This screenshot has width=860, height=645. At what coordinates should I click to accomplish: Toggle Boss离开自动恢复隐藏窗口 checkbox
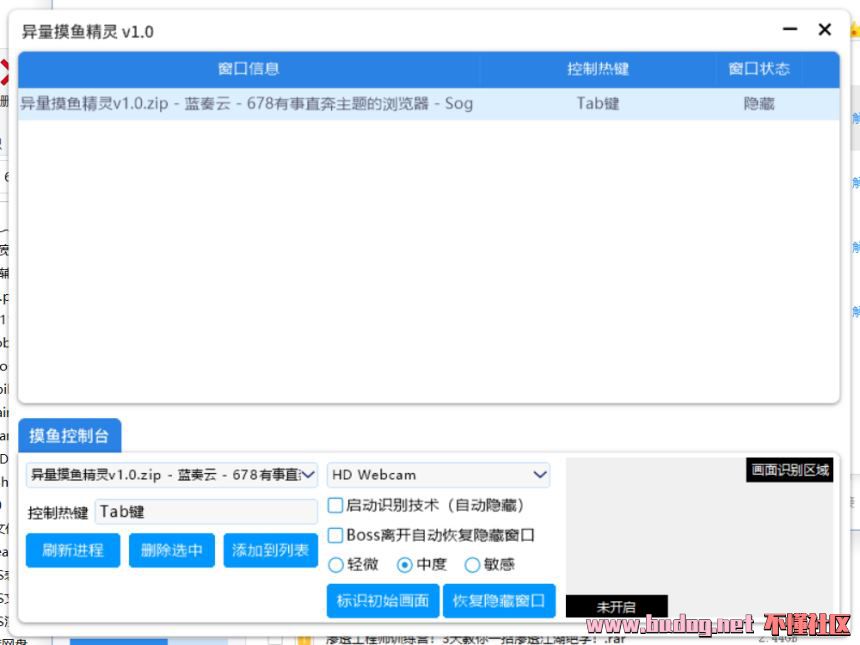click(336, 535)
